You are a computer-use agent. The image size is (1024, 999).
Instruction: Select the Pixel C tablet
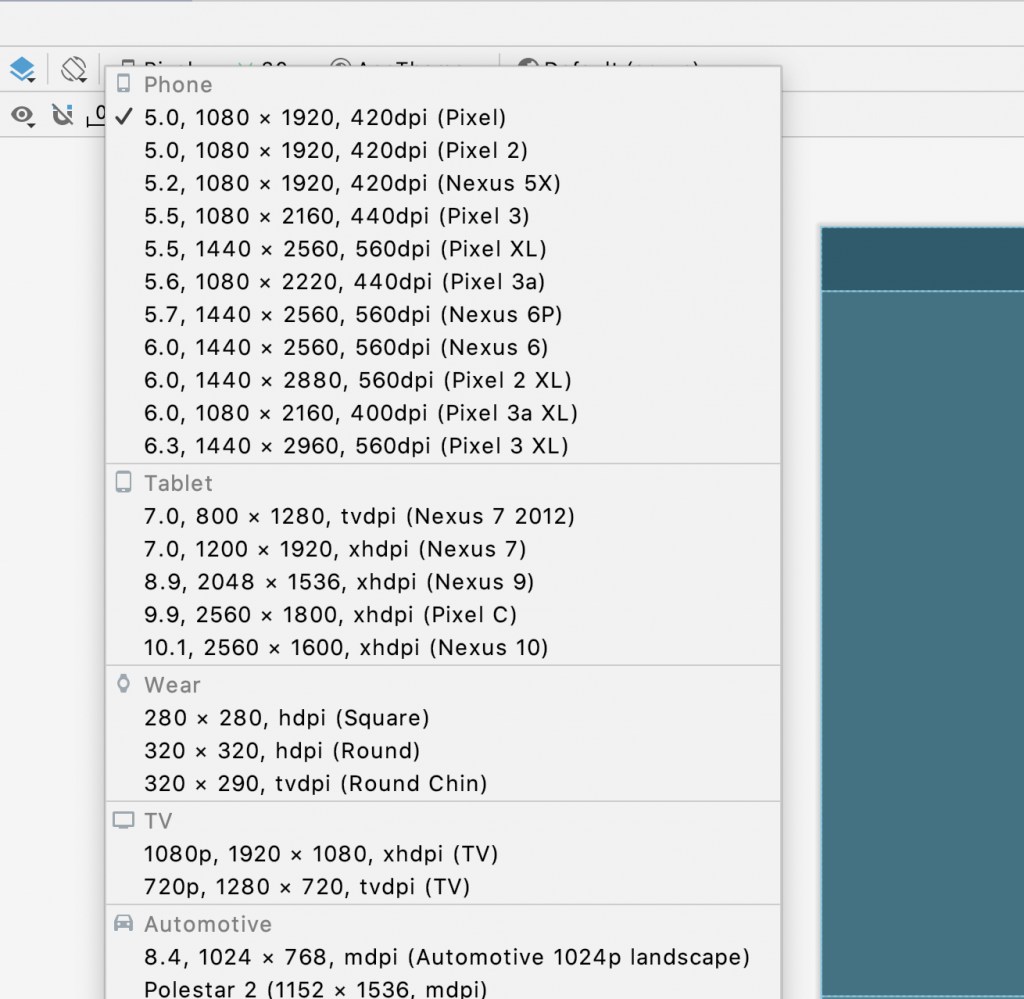point(443,615)
